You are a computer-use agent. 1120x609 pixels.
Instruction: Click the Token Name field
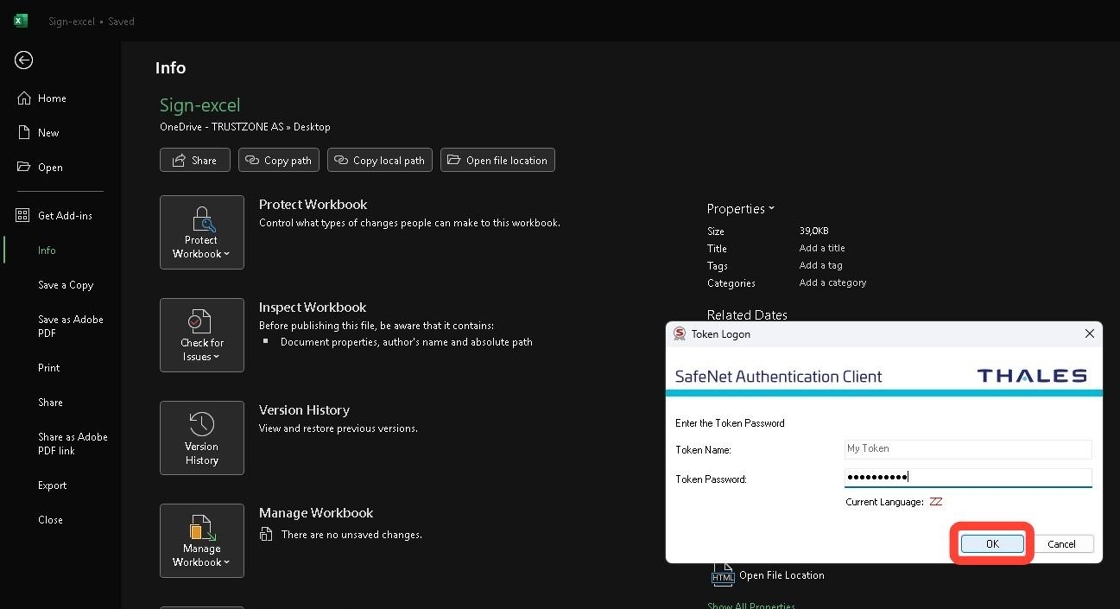click(x=968, y=448)
